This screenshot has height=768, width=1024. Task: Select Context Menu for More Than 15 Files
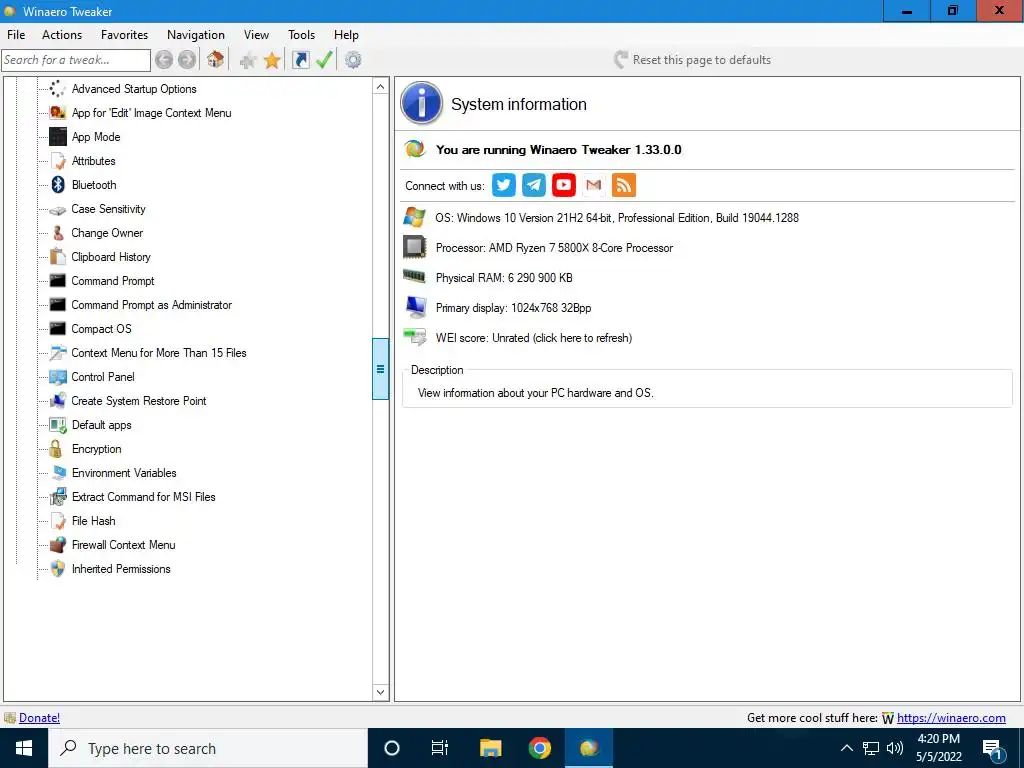(159, 353)
